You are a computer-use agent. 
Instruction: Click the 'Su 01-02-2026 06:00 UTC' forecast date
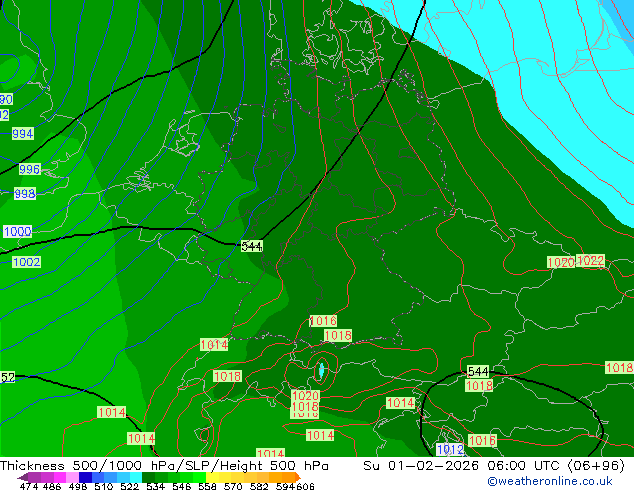(x=463, y=466)
